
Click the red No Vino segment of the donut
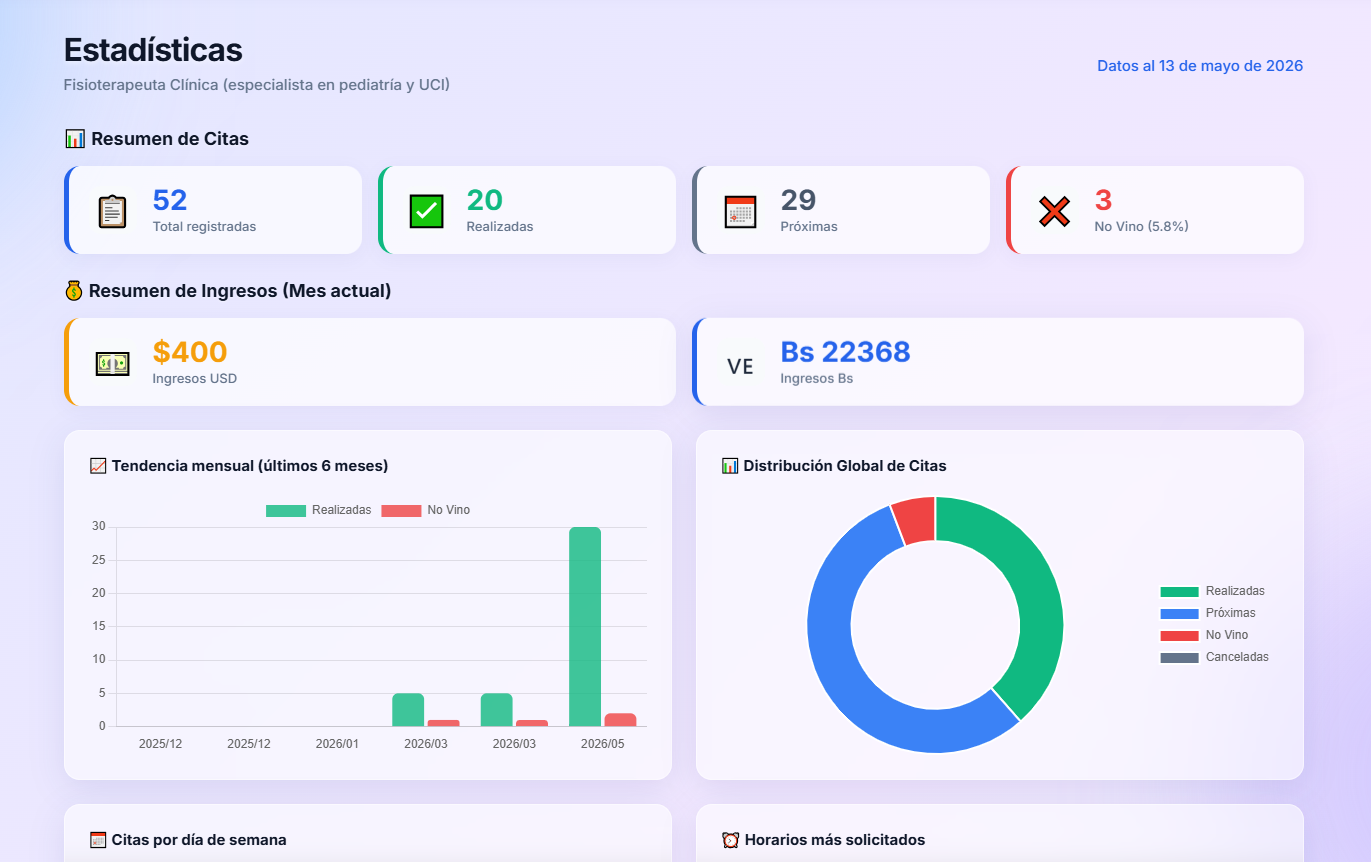point(915,520)
